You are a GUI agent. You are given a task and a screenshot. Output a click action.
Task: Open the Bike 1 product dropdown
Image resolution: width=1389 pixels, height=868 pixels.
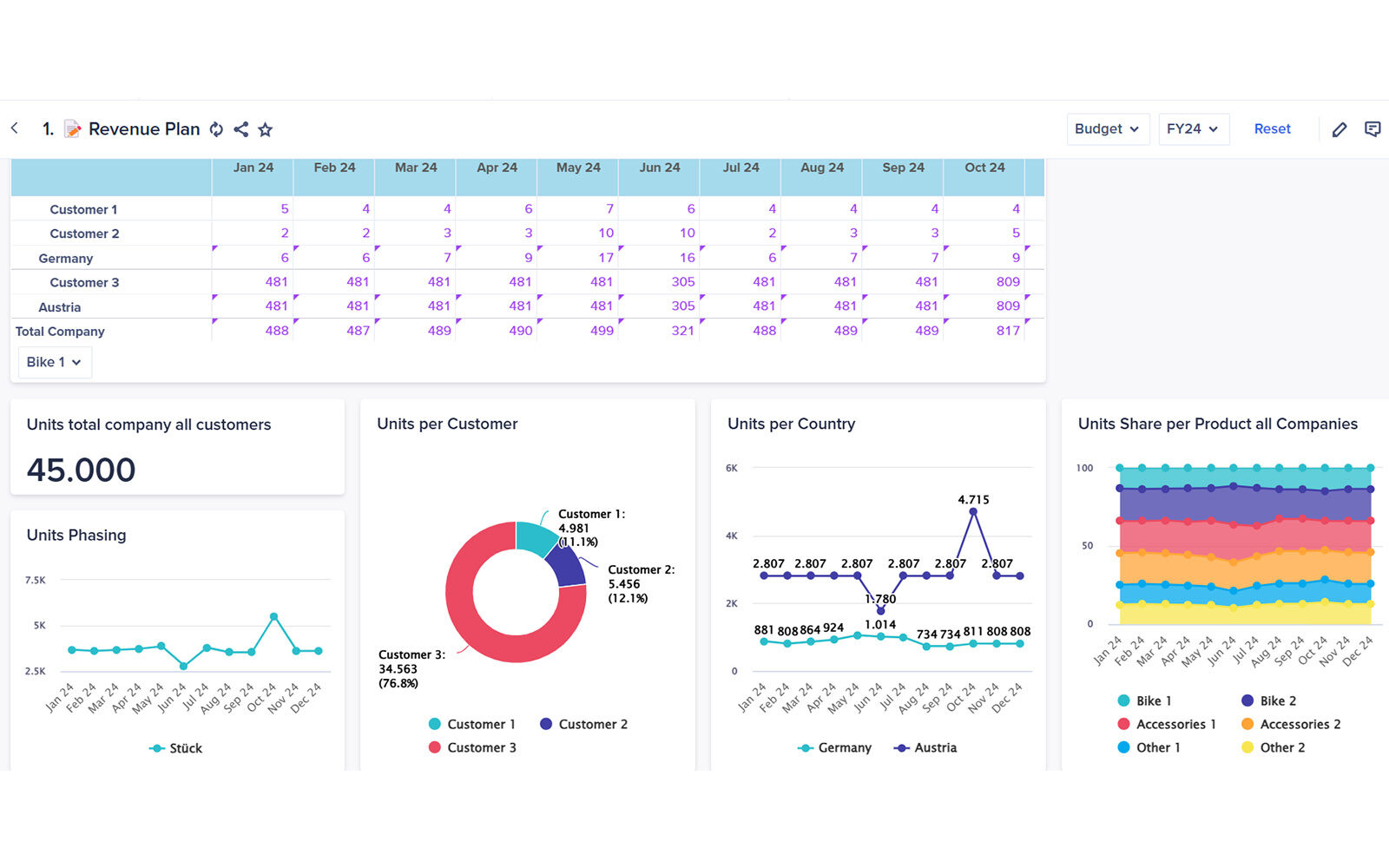[x=55, y=362]
